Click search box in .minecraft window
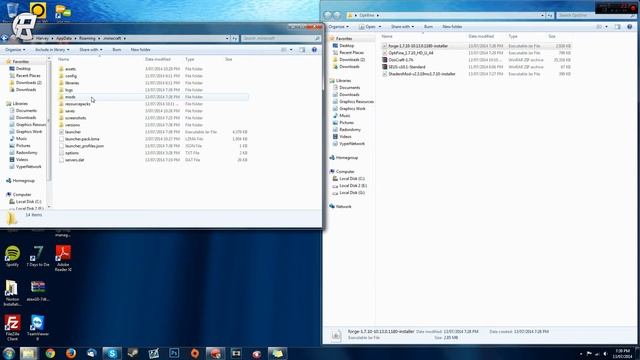Screen dimensions: 640x360 280,38
